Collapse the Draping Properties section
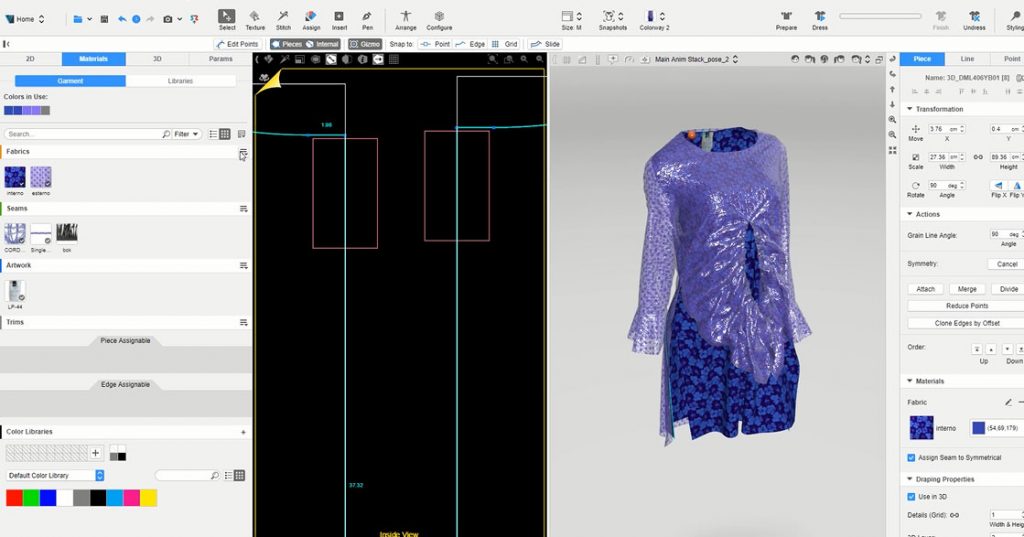Screen dimensions: 1024x537 [x=910, y=480]
